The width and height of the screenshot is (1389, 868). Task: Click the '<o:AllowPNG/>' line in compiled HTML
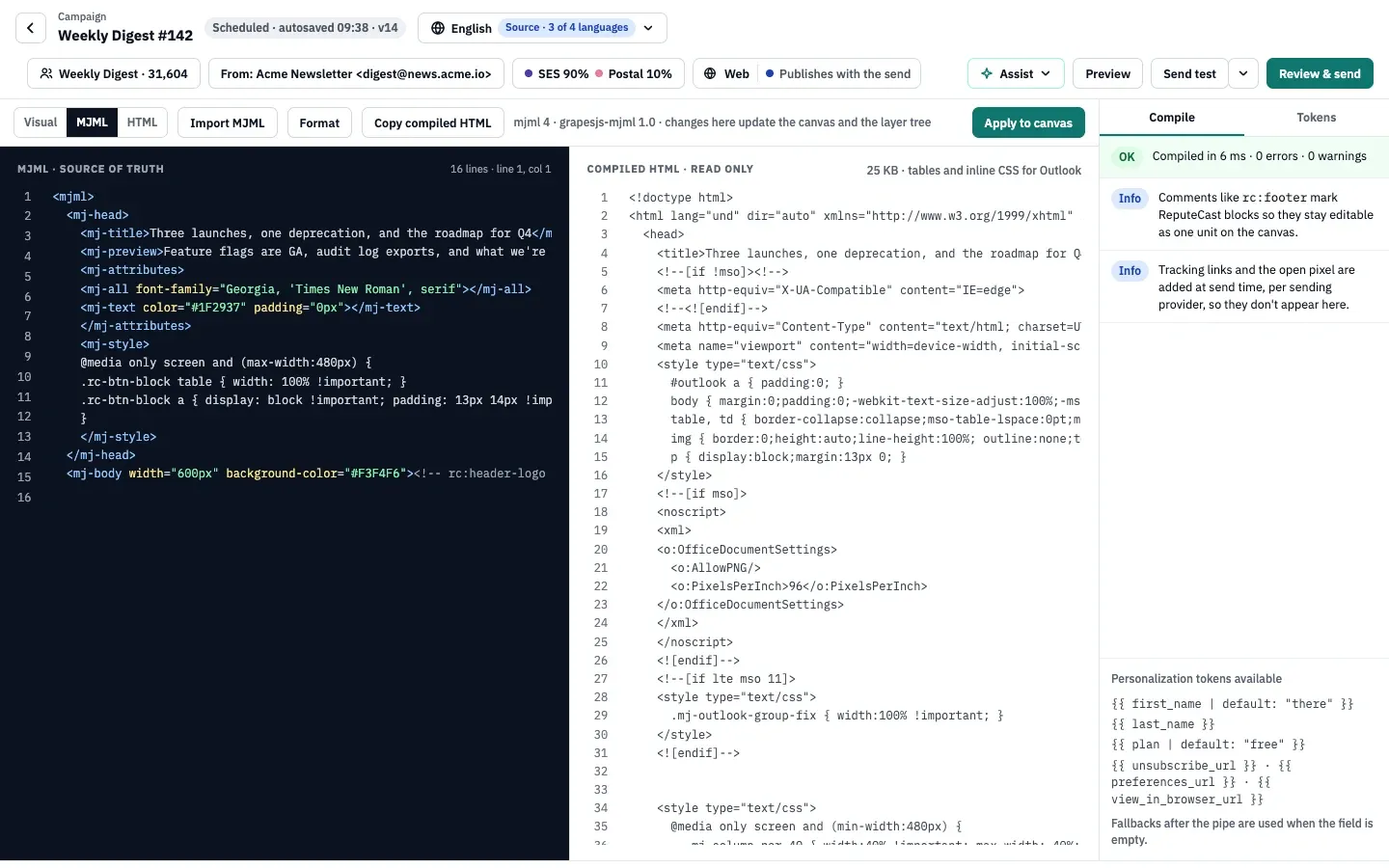716,568
